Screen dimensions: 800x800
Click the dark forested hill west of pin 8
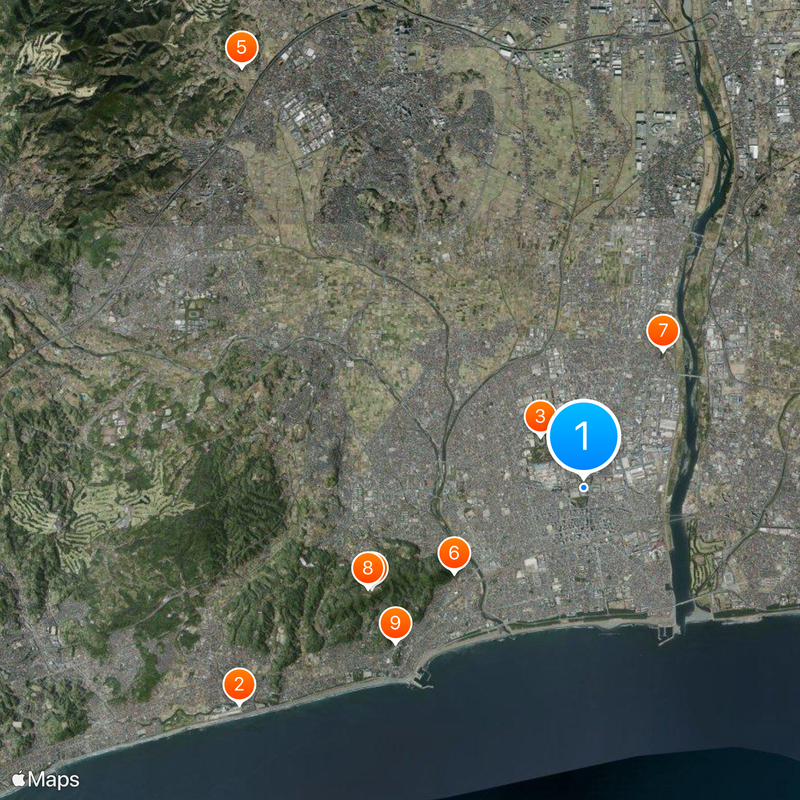pos(240,520)
